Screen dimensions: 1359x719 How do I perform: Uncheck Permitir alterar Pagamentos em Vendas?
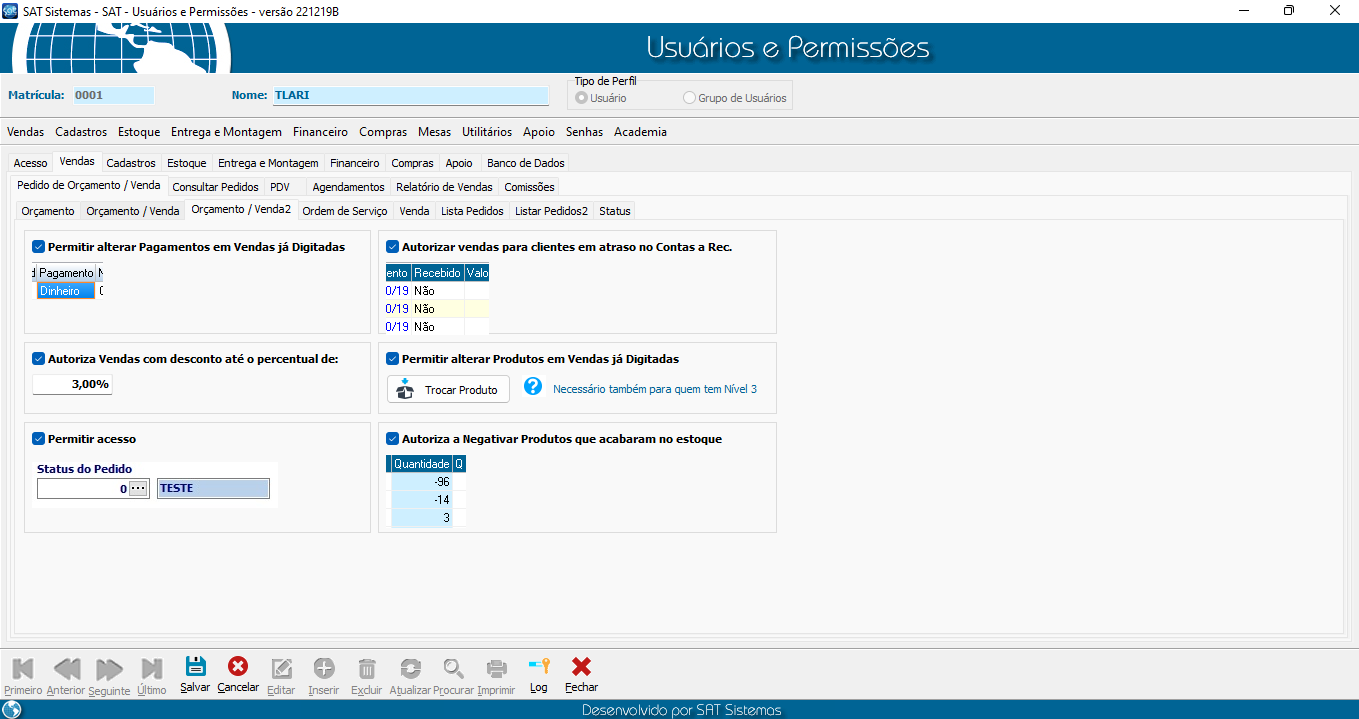point(39,246)
